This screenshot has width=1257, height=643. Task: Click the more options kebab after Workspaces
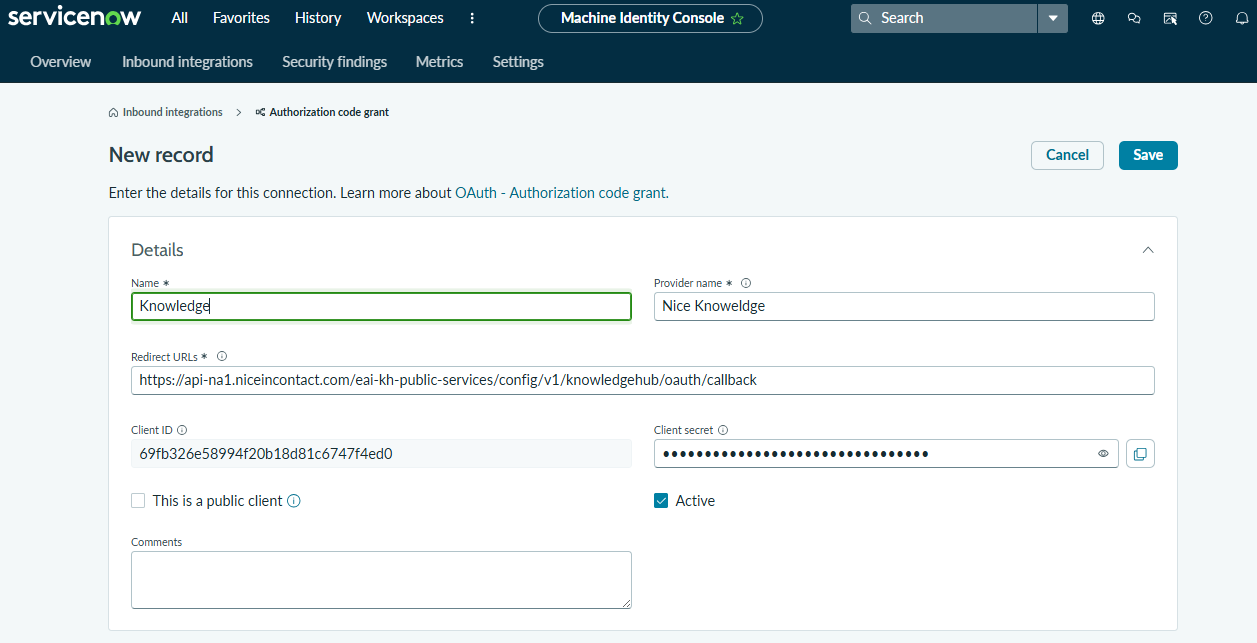pos(472,18)
